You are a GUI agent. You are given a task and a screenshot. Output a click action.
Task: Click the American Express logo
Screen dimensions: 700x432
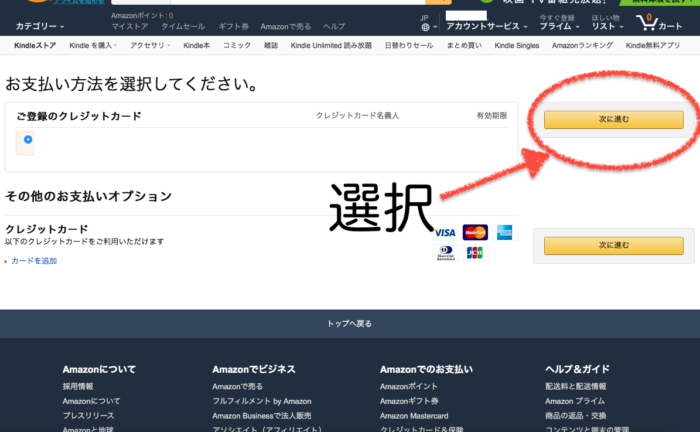point(504,233)
